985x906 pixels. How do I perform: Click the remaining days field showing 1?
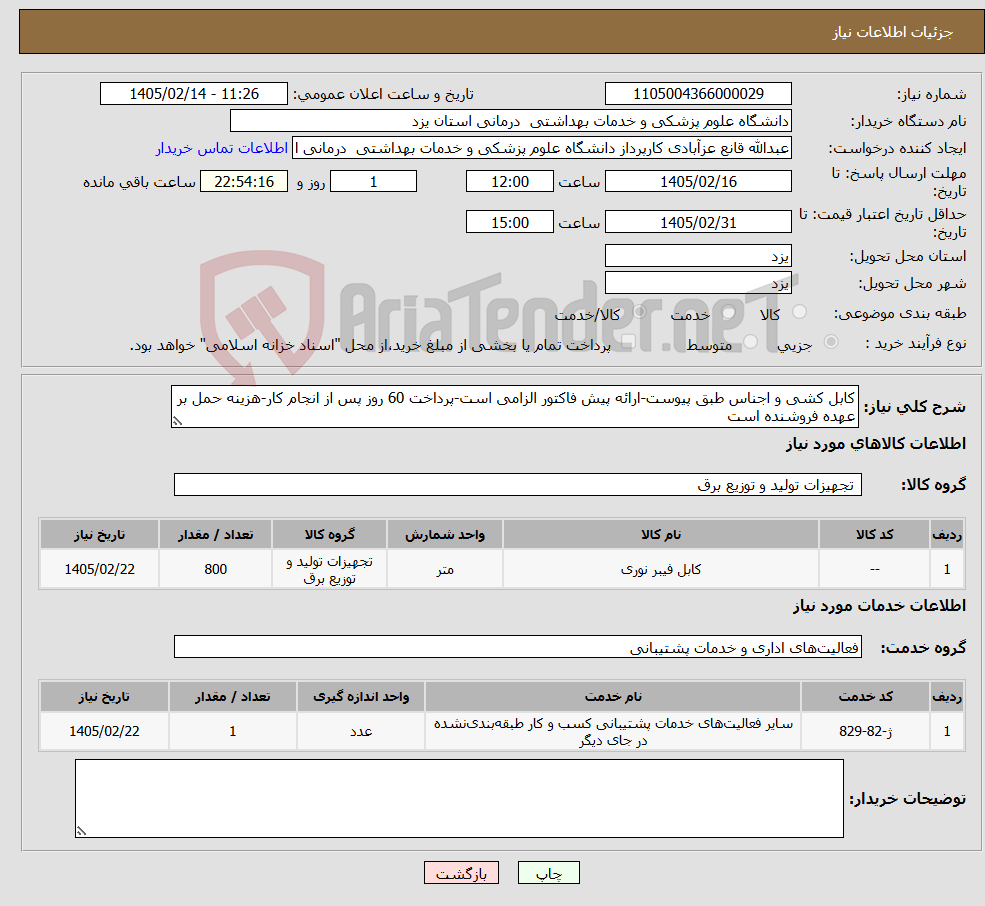pos(373,182)
